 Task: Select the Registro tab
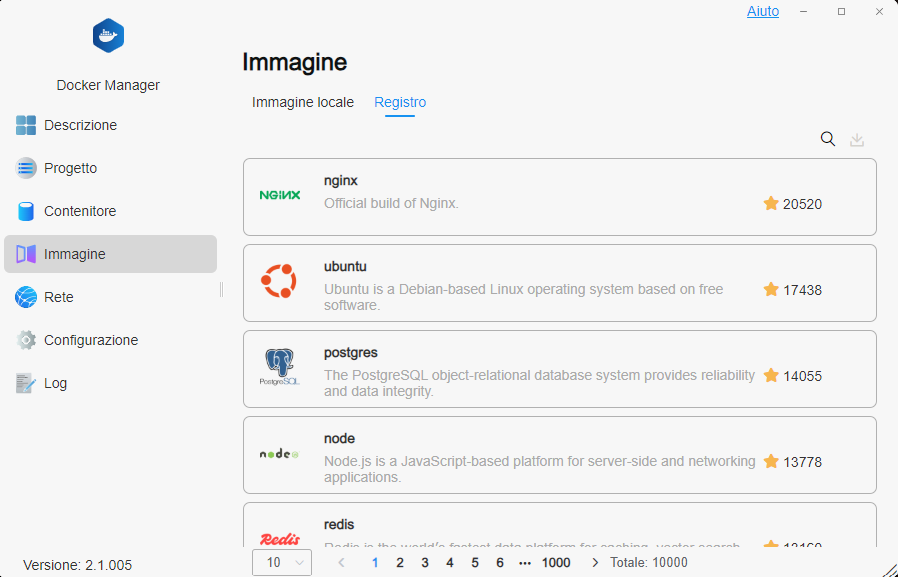(400, 102)
